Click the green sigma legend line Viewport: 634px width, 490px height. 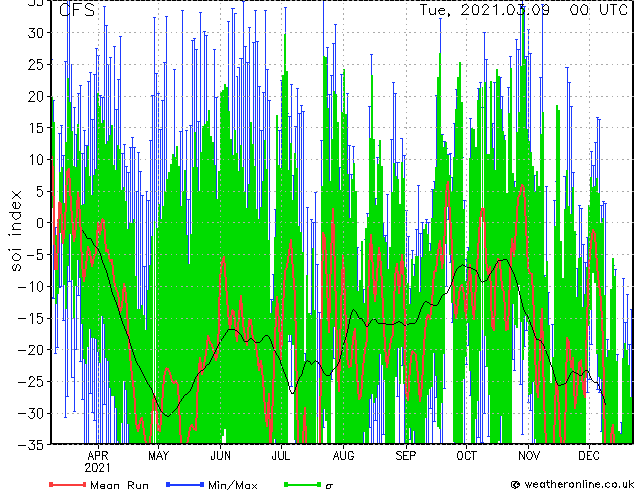click(303, 484)
